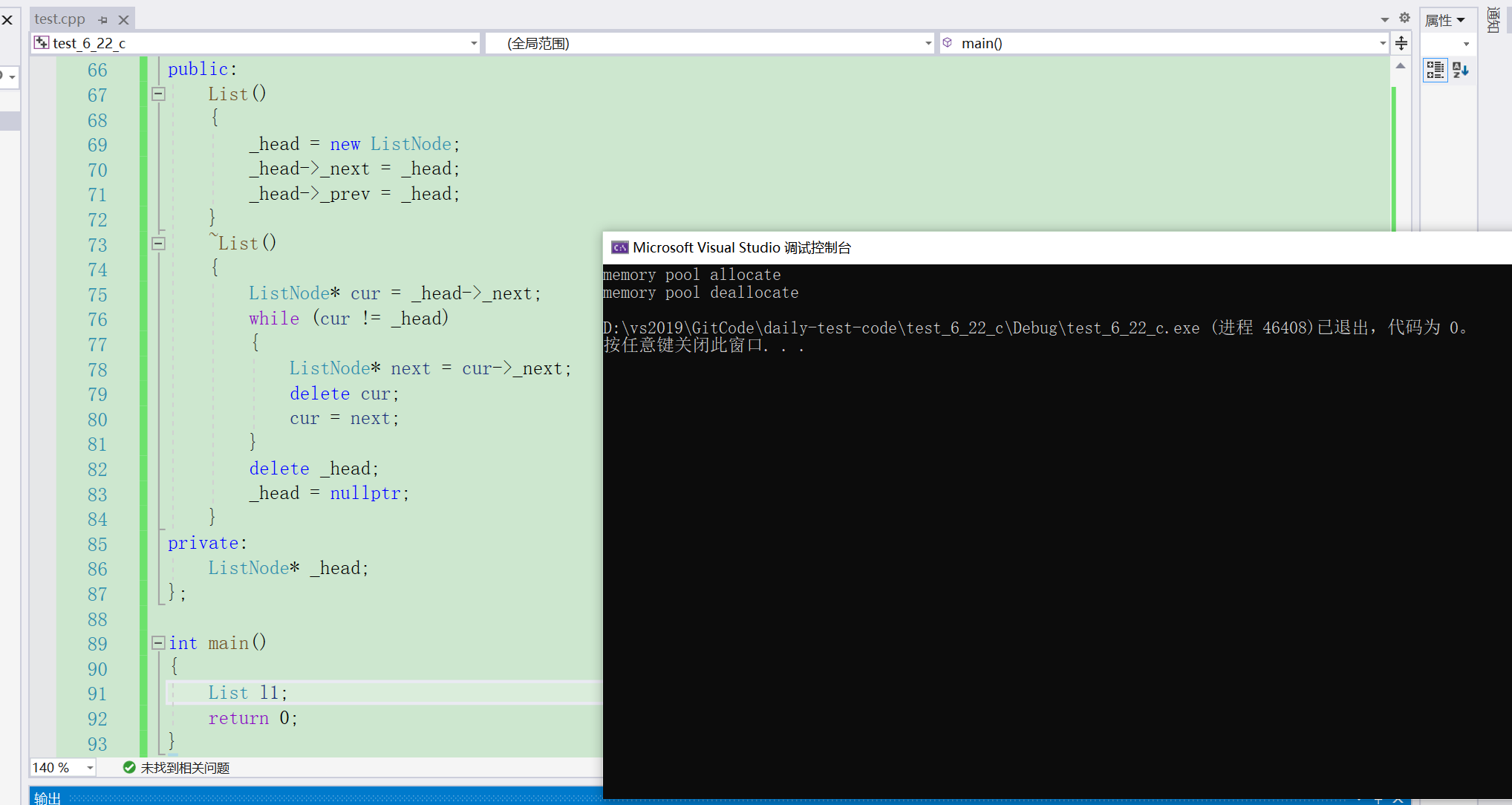1512x805 pixels.
Task: Open the editor tab settings gear
Action: point(1404,18)
